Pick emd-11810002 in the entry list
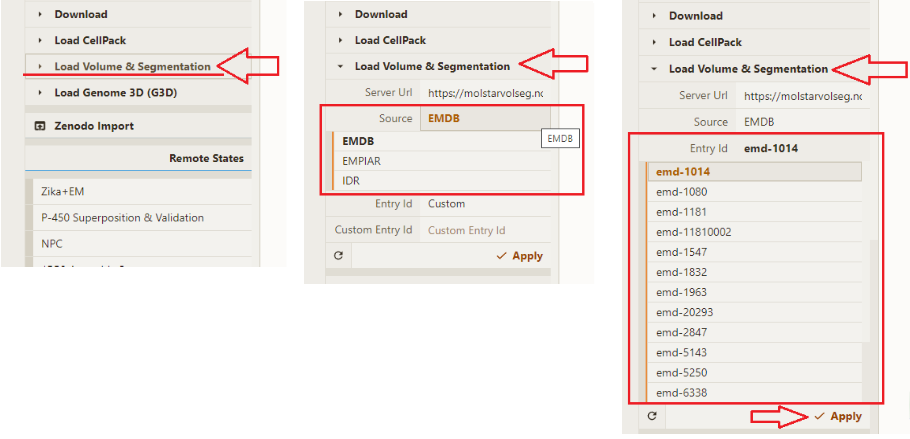The image size is (910, 439). tap(693, 232)
